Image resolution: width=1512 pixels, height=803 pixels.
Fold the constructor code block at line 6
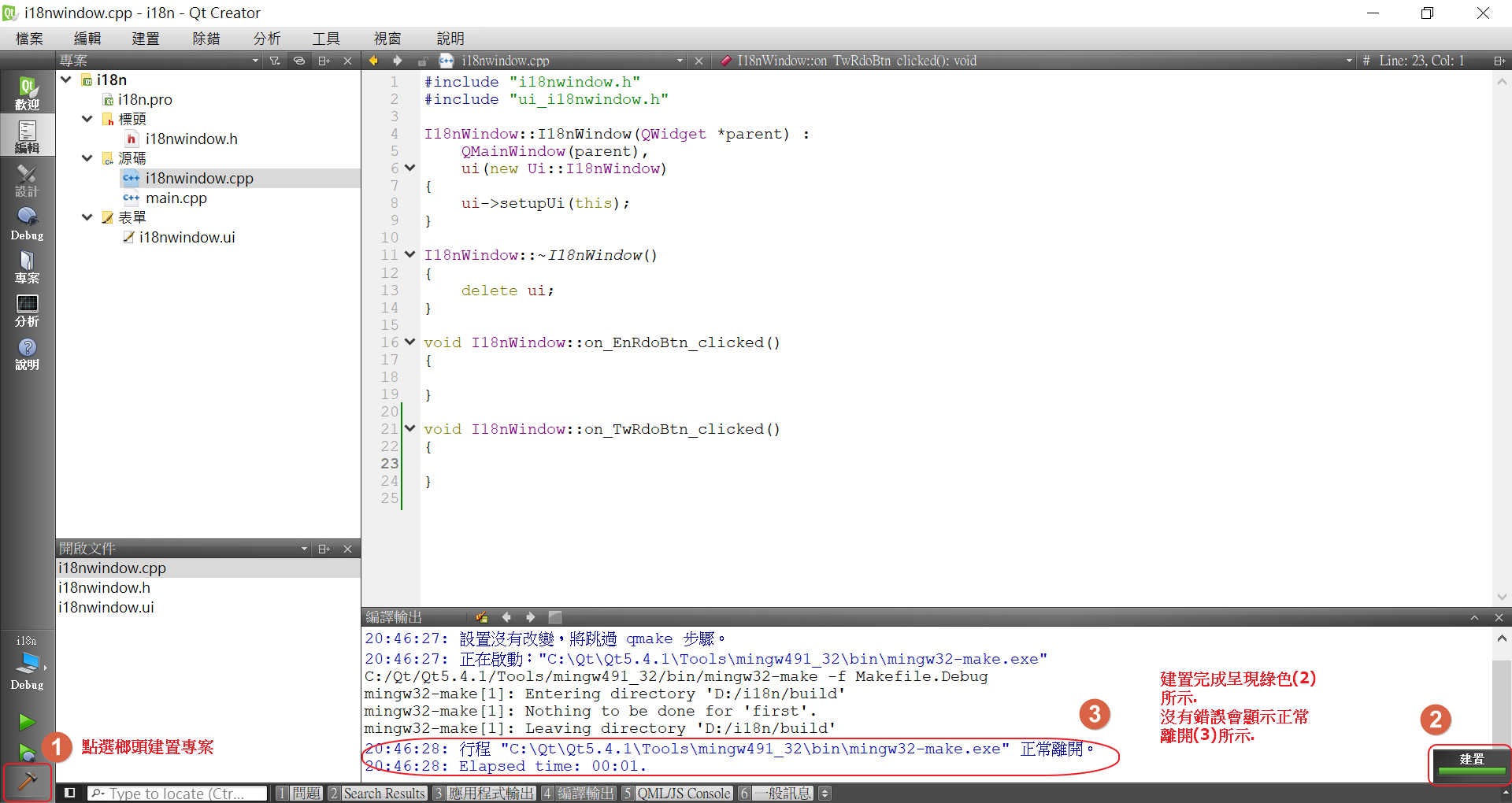click(x=409, y=168)
